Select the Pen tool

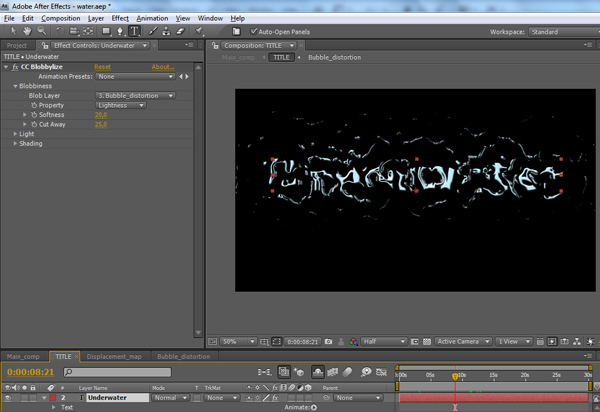tap(120, 31)
